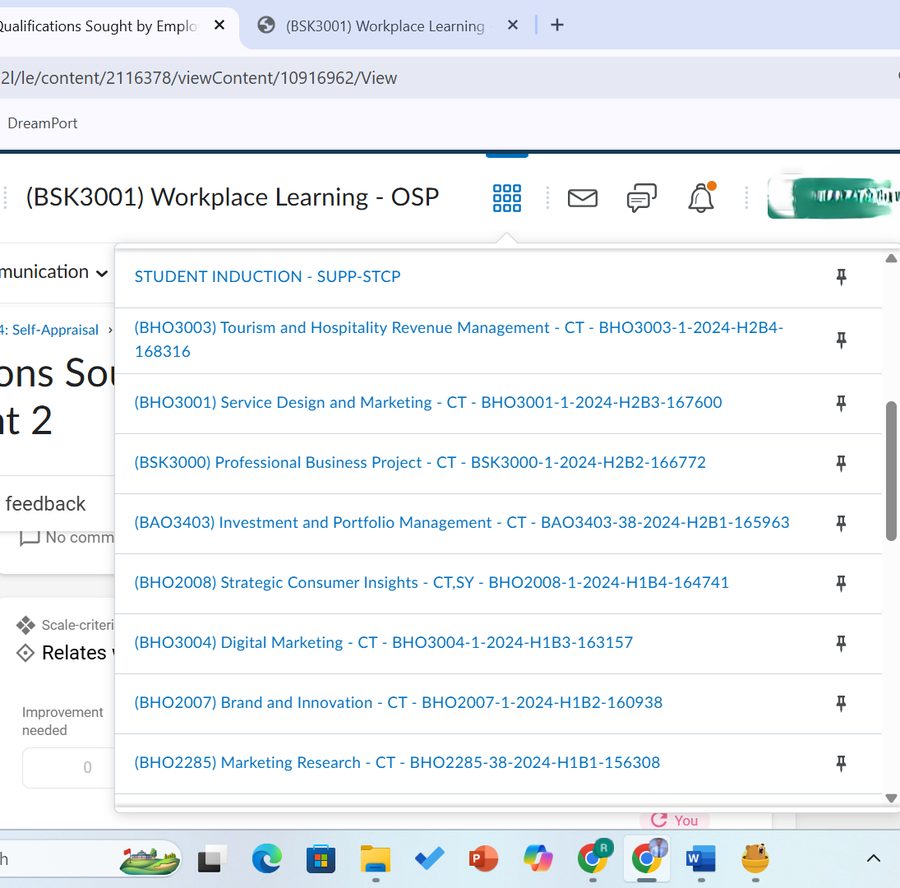Switch to the Qualifications Sought by Employers tab
The width and height of the screenshot is (900, 888).
pos(98,26)
